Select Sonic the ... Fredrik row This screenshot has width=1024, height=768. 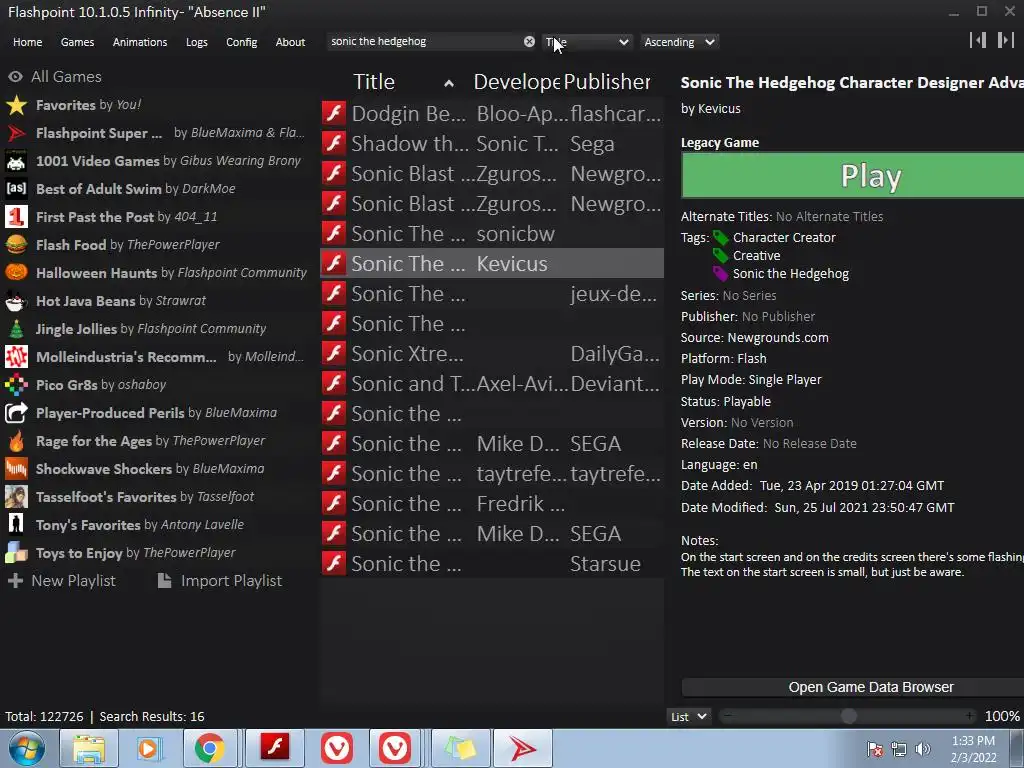click(492, 504)
